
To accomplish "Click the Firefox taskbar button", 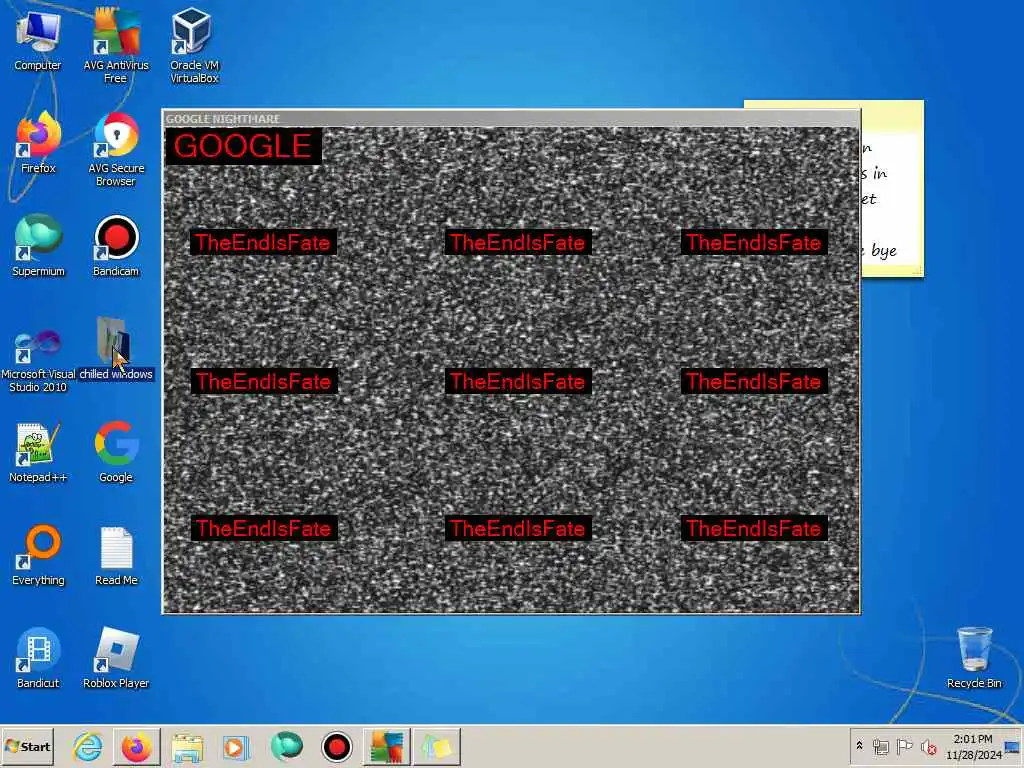I will pos(136,746).
